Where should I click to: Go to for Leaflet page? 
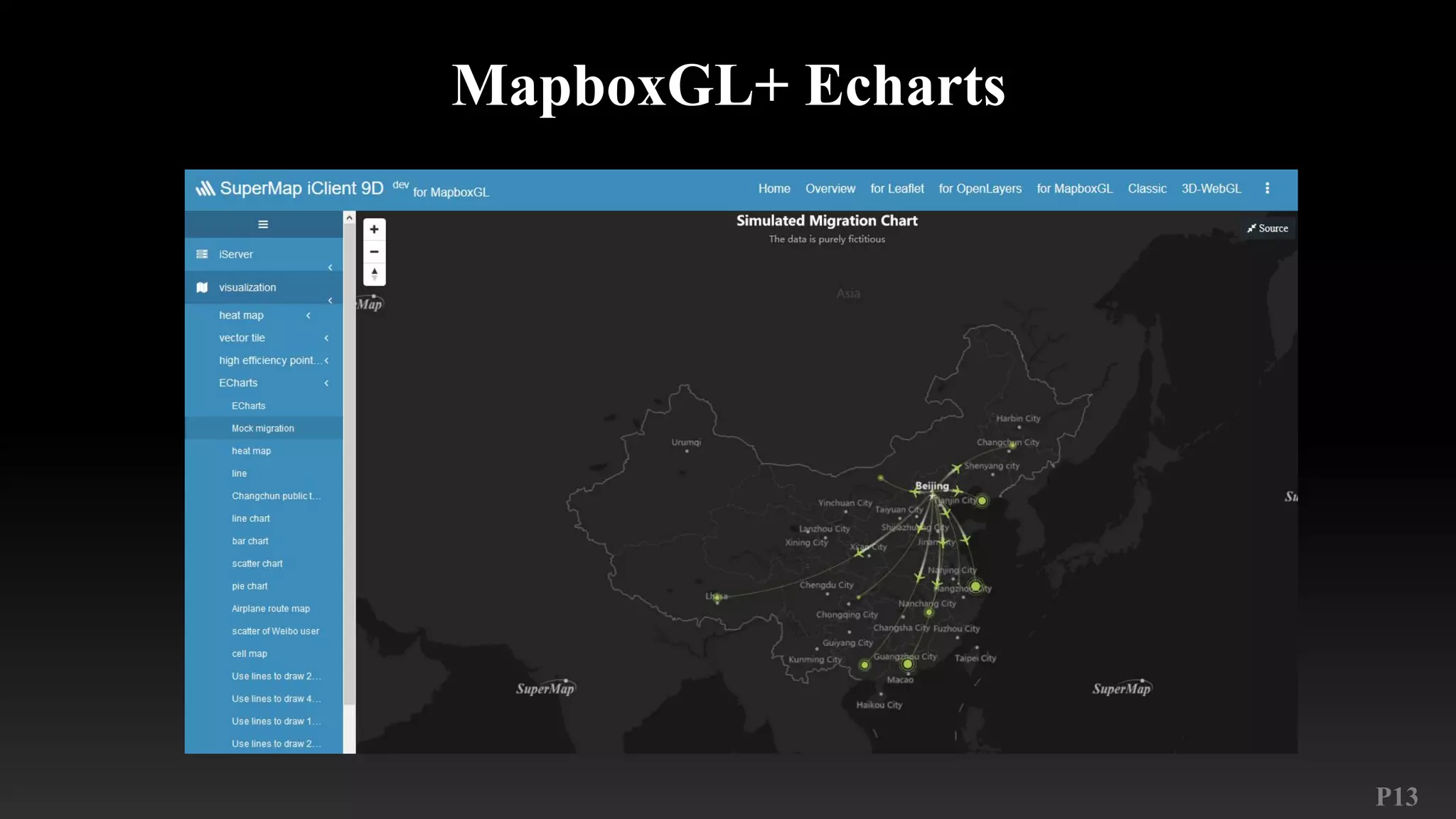coord(897,188)
